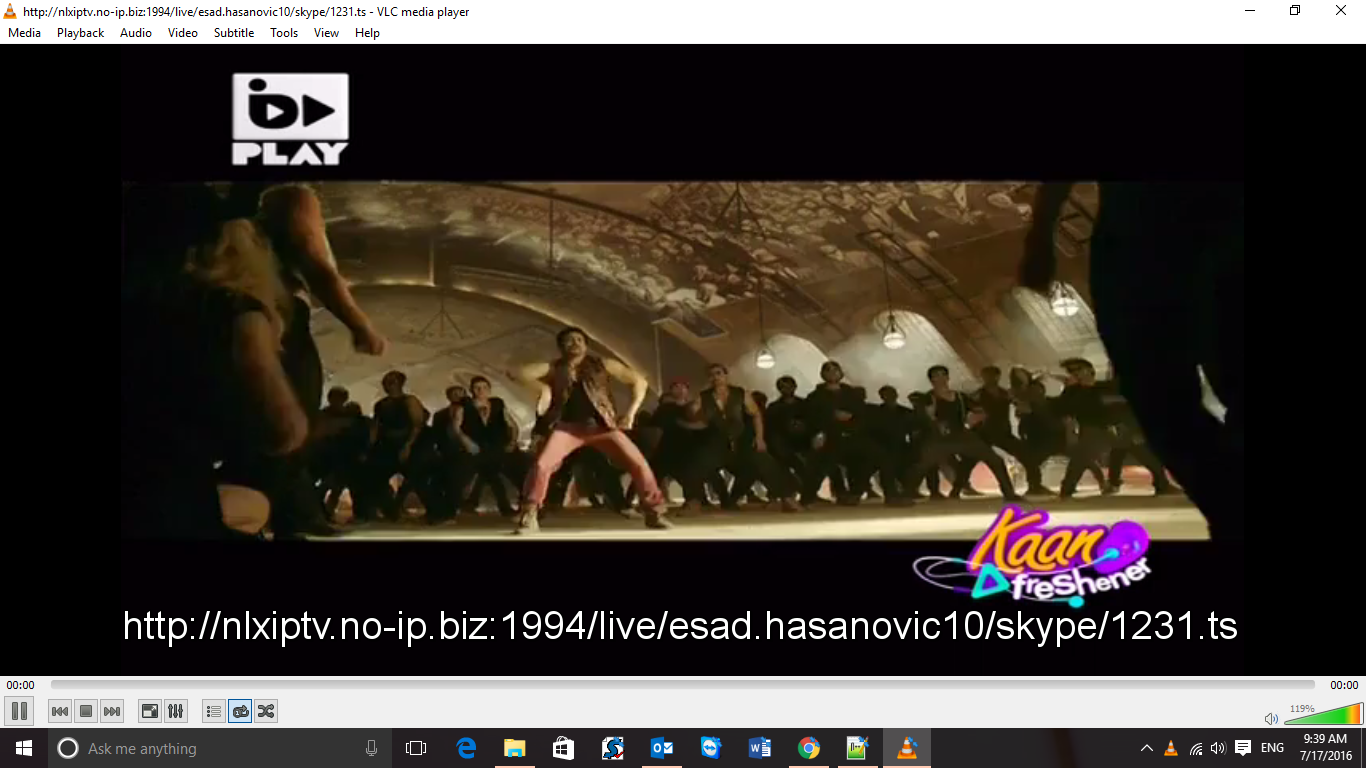Screen dimensions: 1366x768
Task: Open the Wi-Fi network tray icon
Action: click(x=1196, y=748)
